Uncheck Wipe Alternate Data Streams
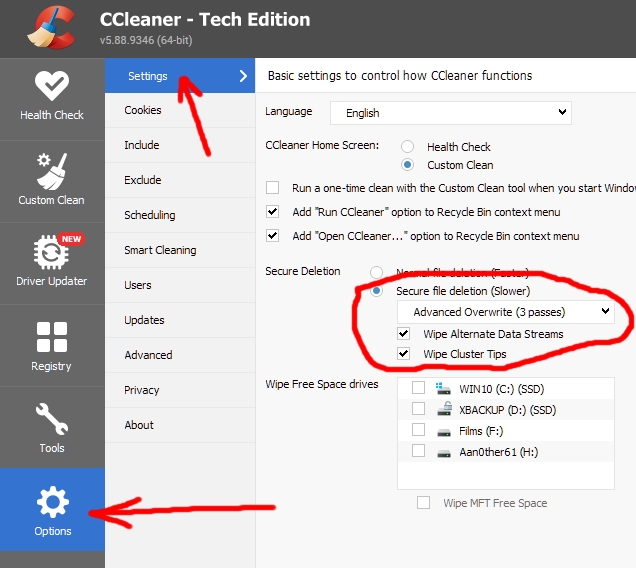636x568 pixels. (x=404, y=333)
